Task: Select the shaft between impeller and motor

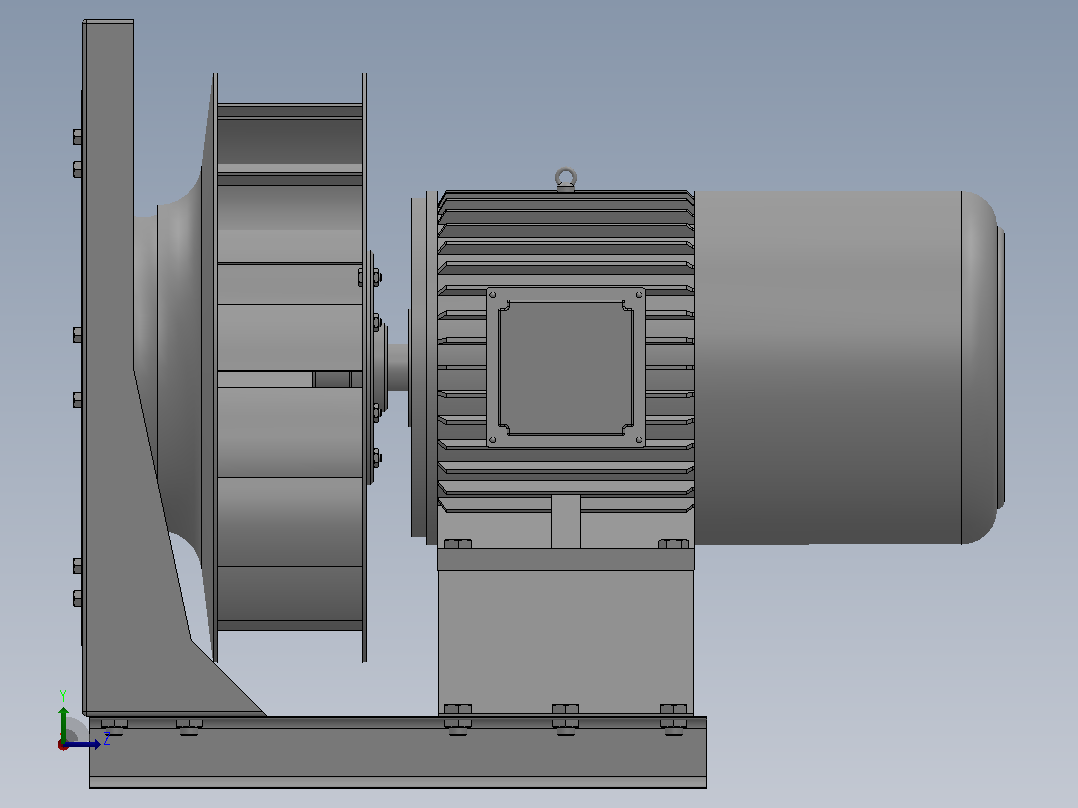Action: [x=397, y=367]
